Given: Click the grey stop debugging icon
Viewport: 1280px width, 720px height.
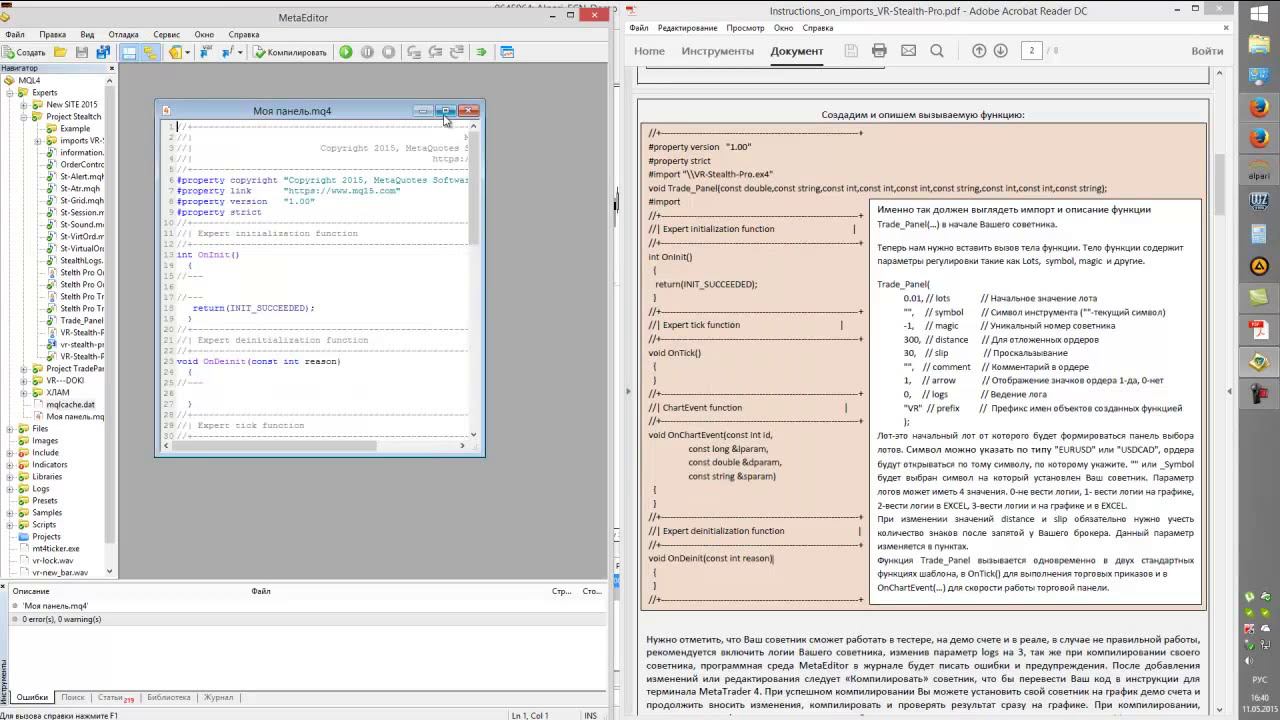Looking at the screenshot, I should coord(388,52).
